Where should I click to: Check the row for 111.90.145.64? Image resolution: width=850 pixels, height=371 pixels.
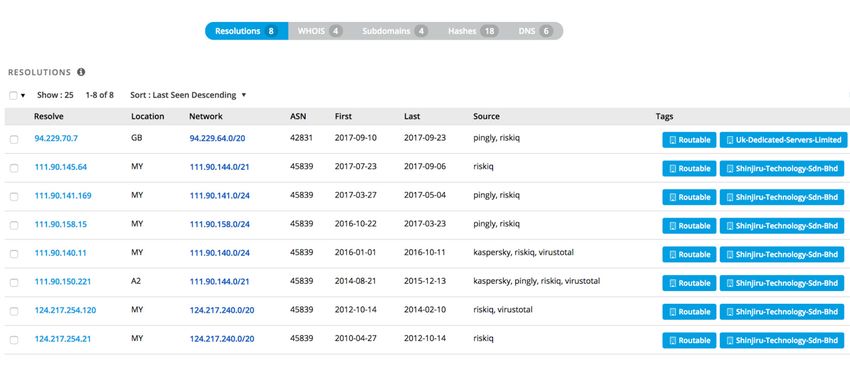(14, 168)
